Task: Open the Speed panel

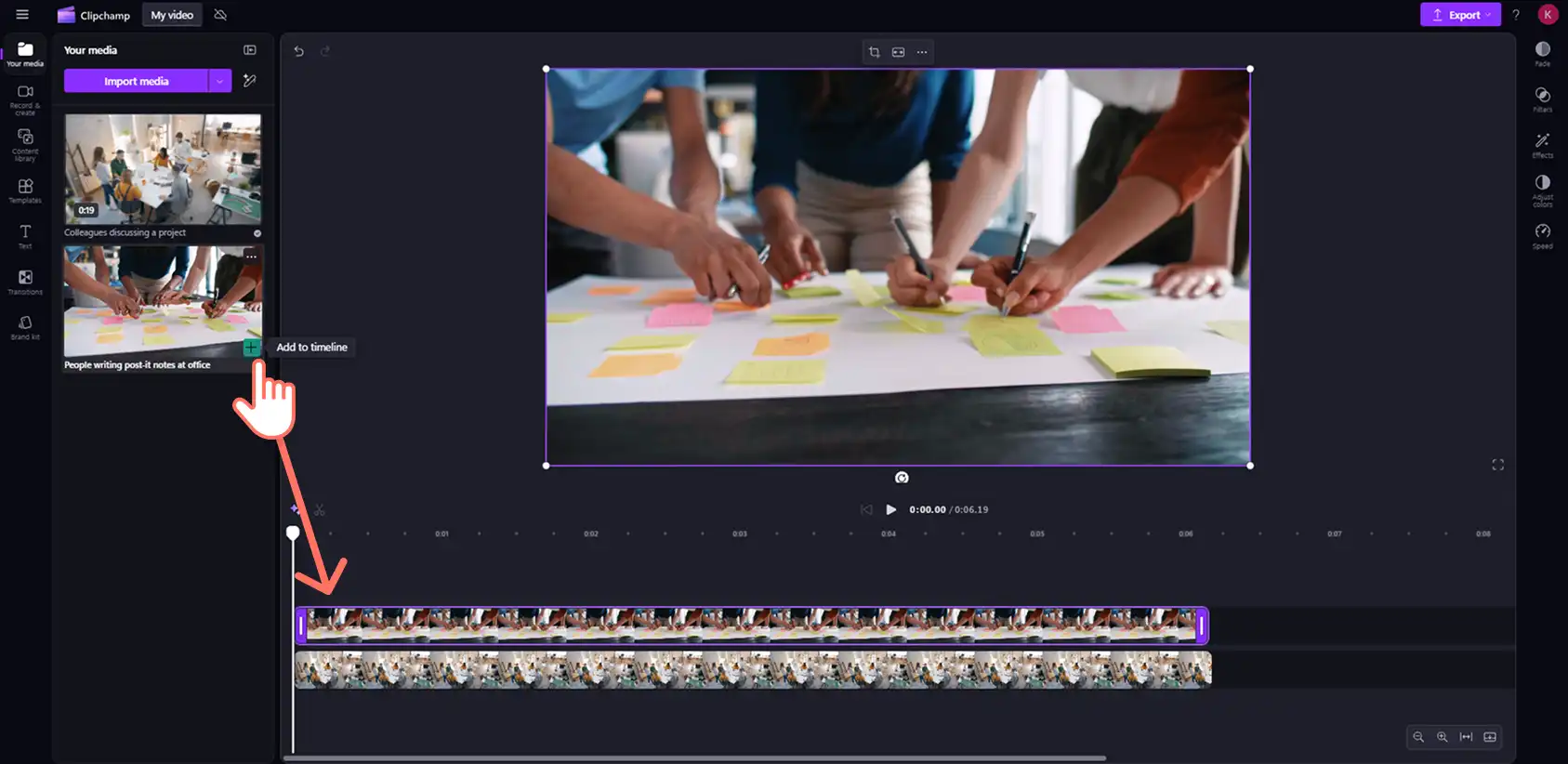Action: pyautogui.click(x=1543, y=236)
